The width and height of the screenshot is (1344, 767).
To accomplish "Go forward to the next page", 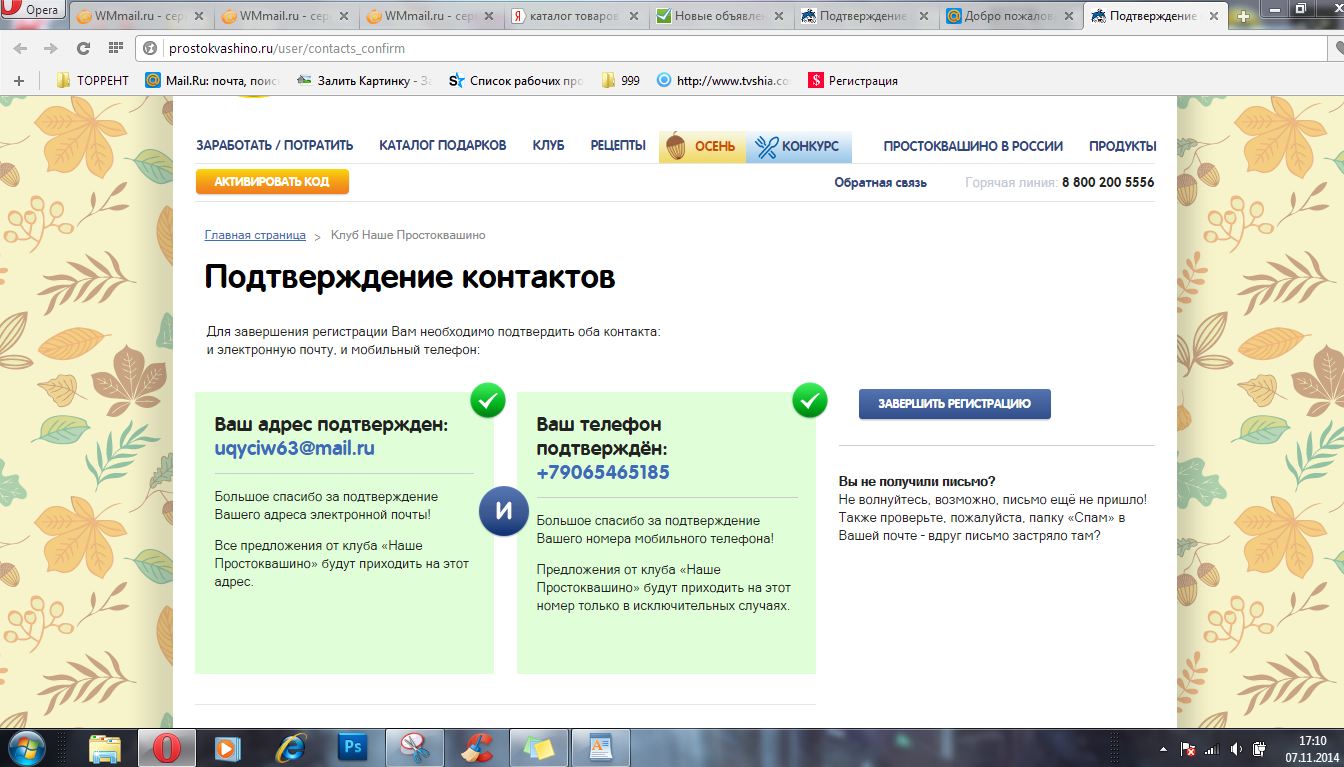I will (51, 48).
